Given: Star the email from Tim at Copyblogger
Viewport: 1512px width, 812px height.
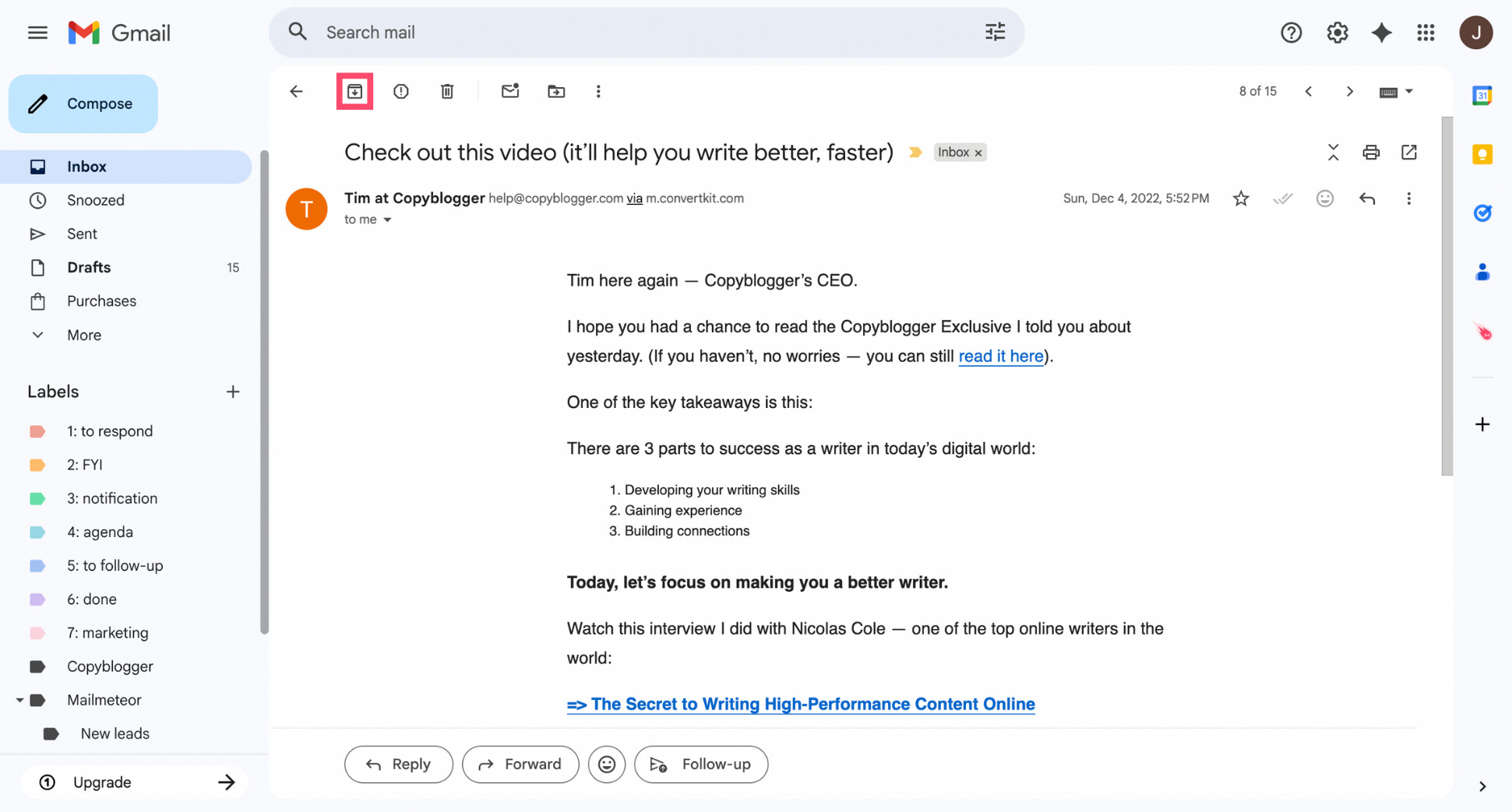Looking at the screenshot, I should [x=1241, y=199].
